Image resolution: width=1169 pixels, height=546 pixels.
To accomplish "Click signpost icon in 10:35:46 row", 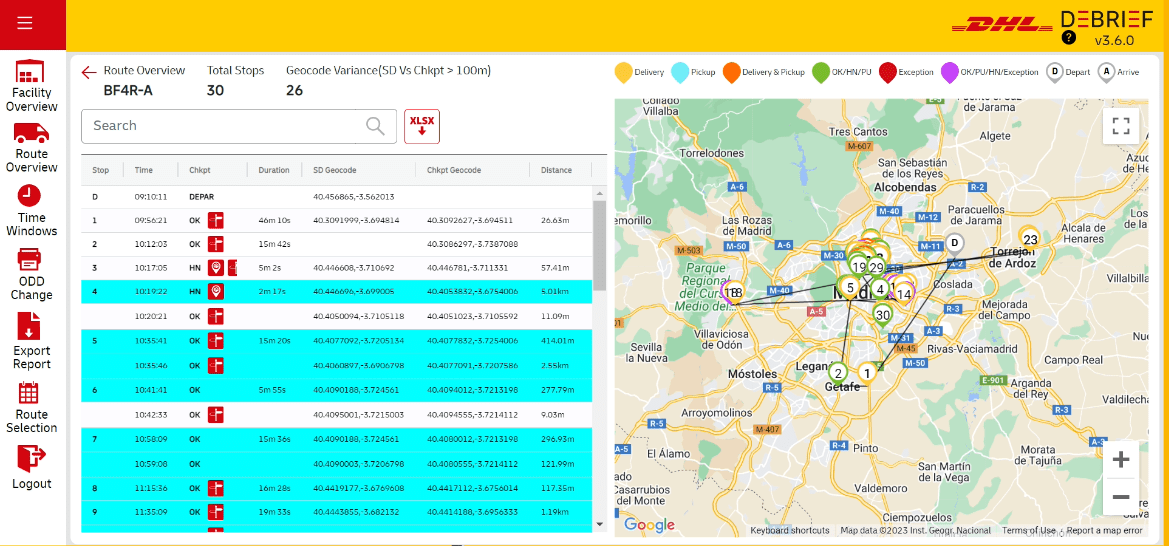I will 215,365.
